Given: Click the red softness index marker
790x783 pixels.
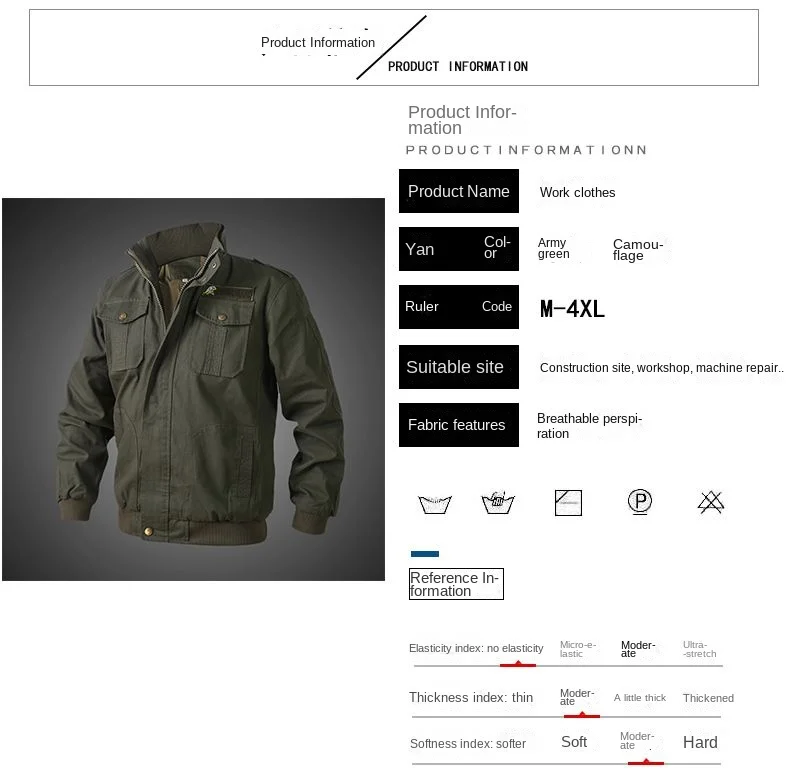Looking at the screenshot, I should (x=646, y=762).
